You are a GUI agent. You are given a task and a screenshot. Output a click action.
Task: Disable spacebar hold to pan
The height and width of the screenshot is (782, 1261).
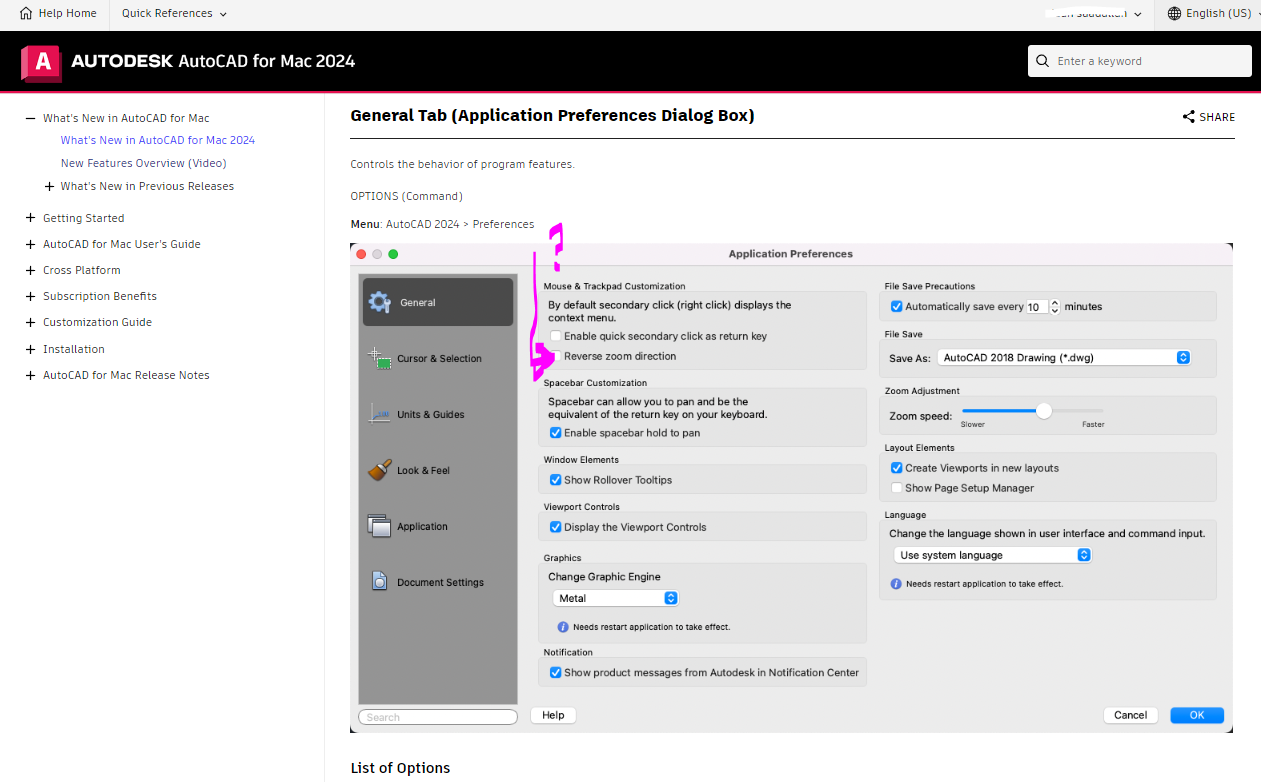tap(556, 433)
